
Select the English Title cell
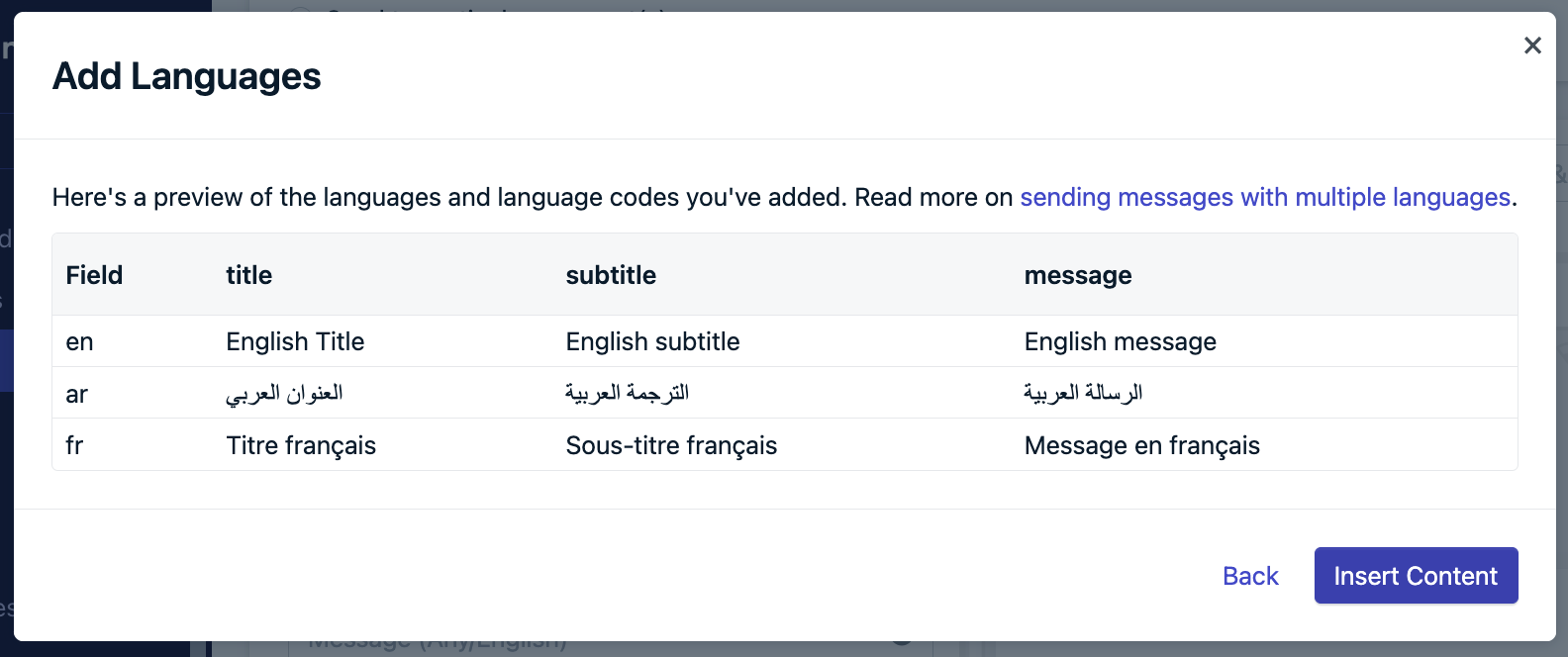click(x=295, y=341)
